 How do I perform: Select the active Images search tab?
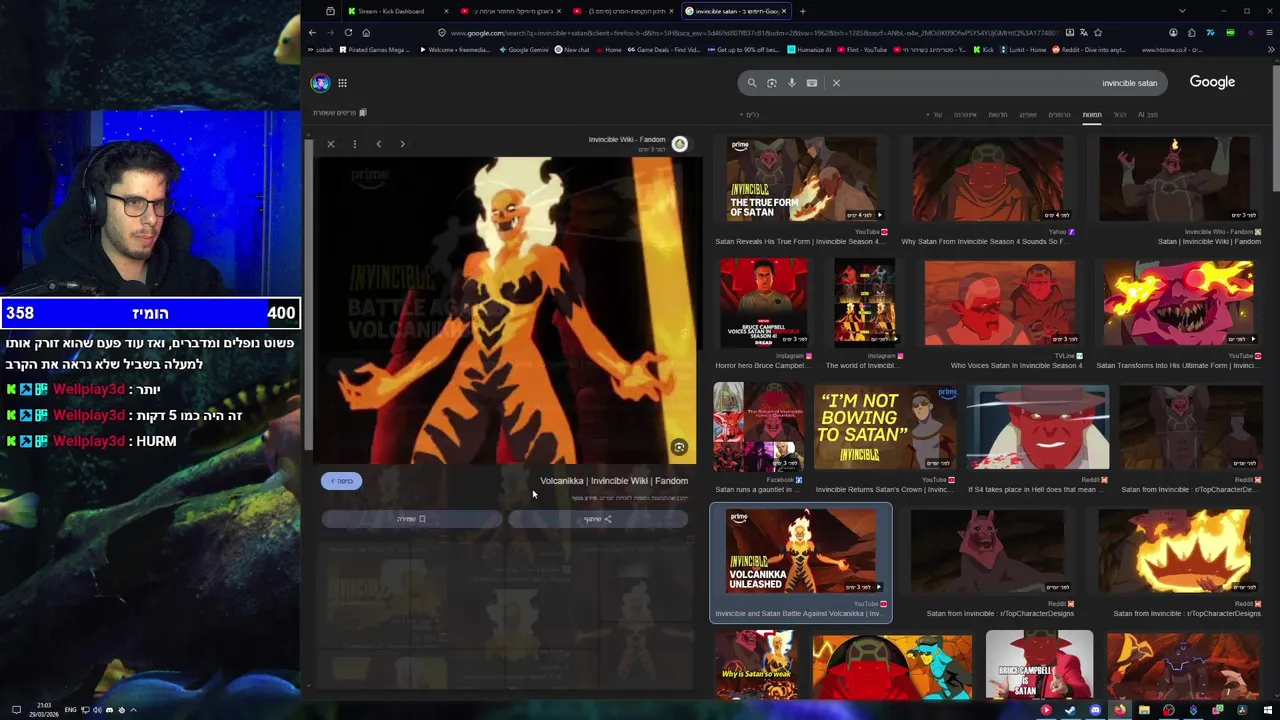pyautogui.click(x=1092, y=115)
